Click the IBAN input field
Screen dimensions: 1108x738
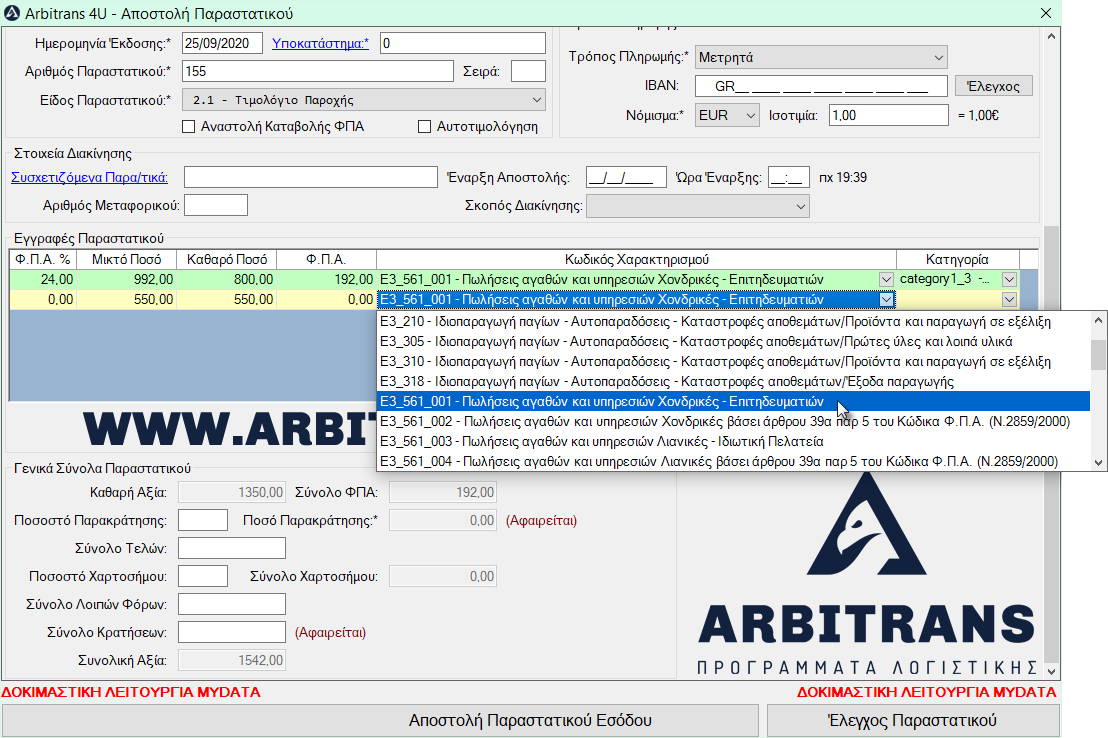[821, 86]
